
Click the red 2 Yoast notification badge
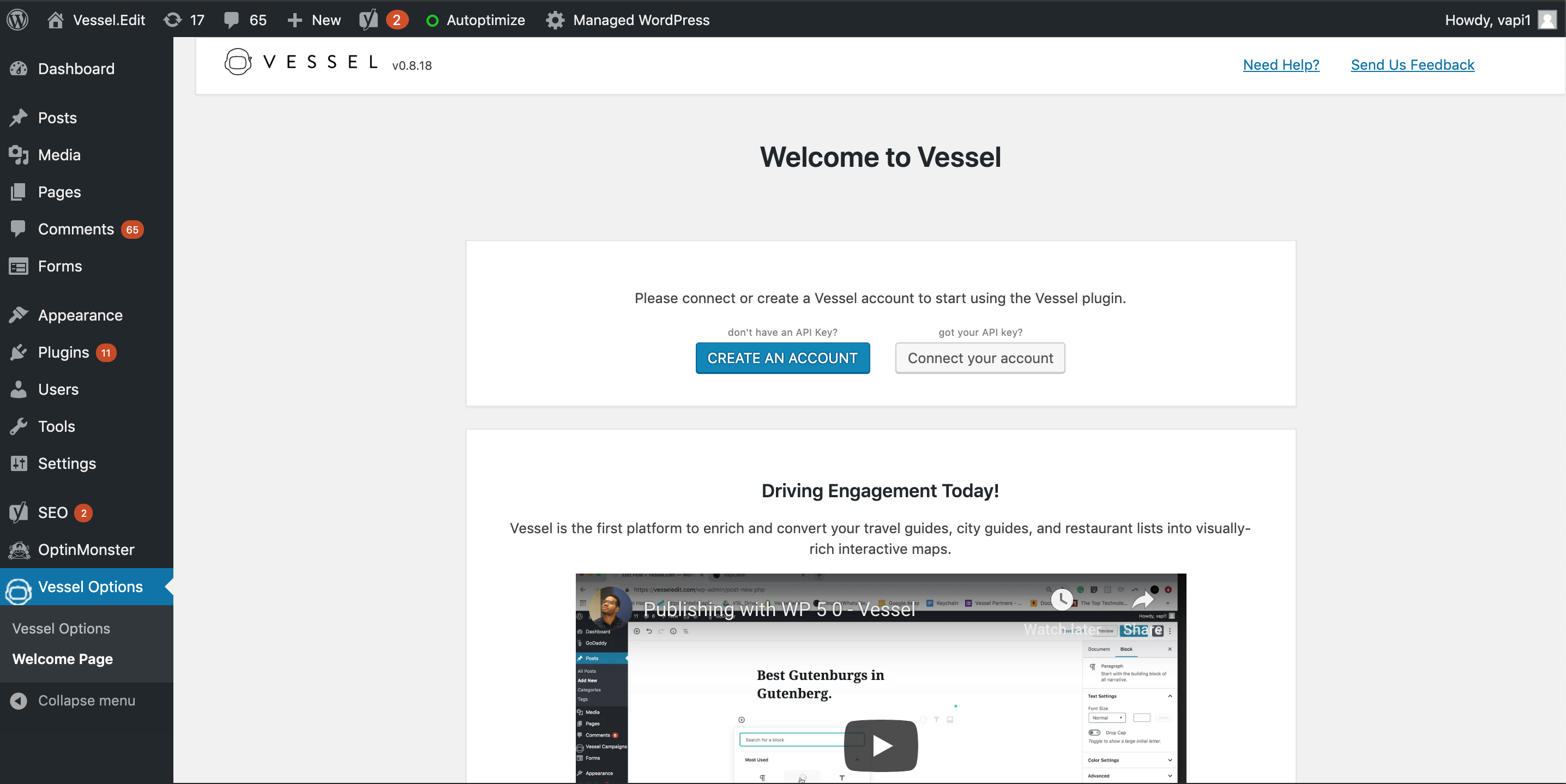pyautogui.click(x=396, y=20)
